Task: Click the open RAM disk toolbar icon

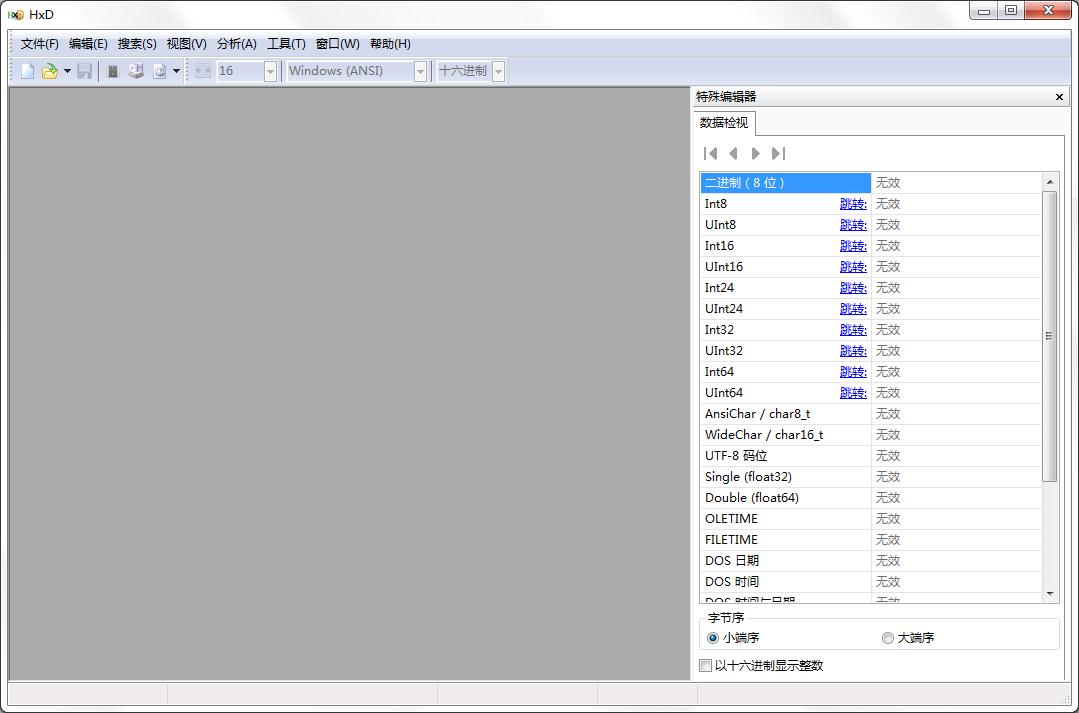Action: coord(111,70)
